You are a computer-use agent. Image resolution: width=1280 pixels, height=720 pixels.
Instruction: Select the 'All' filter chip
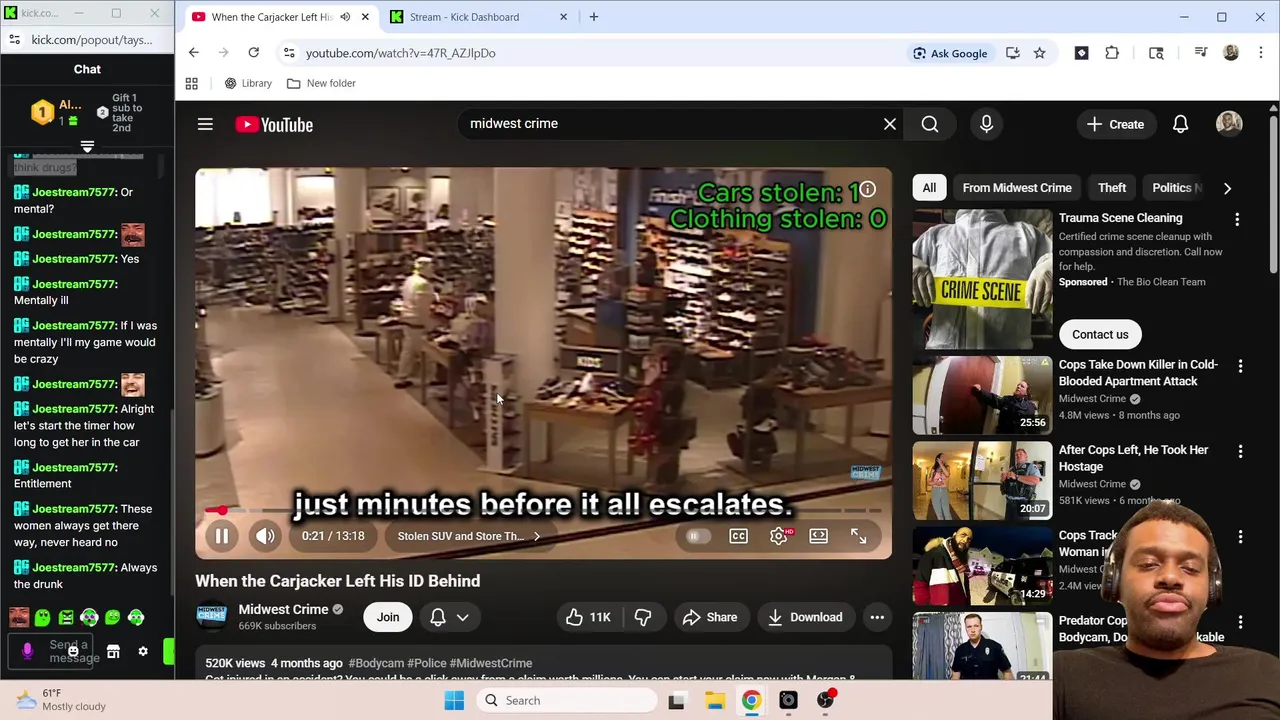coord(929,188)
